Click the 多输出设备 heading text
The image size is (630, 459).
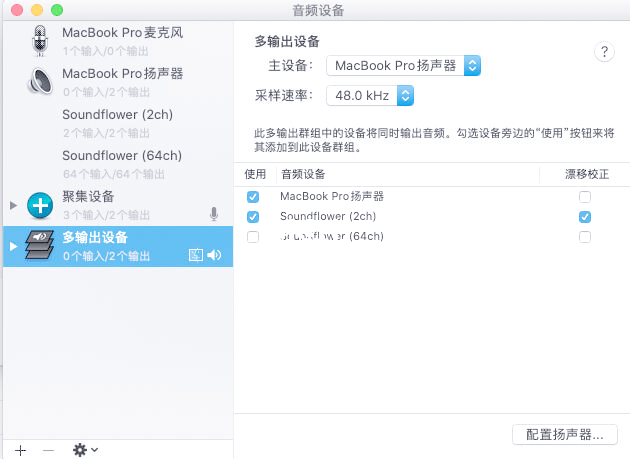point(287,41)
